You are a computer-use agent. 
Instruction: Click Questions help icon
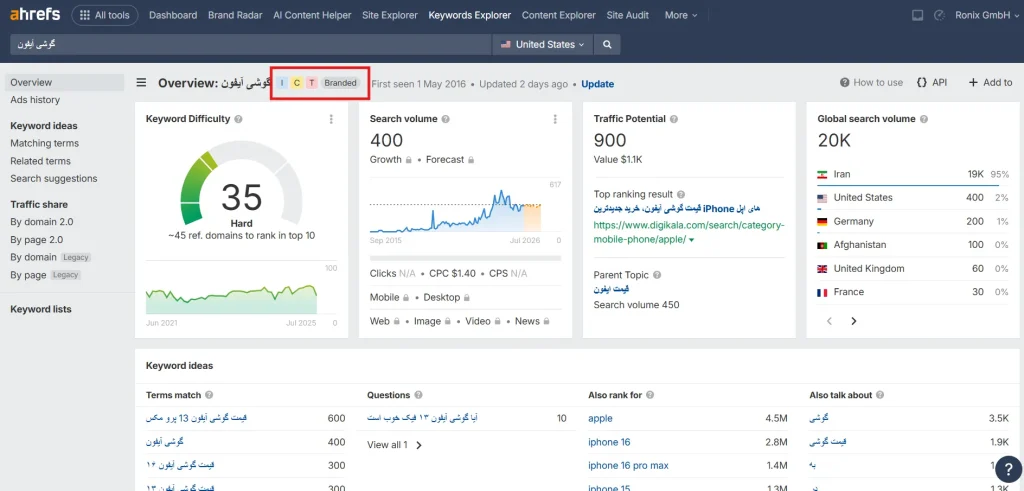pos(418,396)
